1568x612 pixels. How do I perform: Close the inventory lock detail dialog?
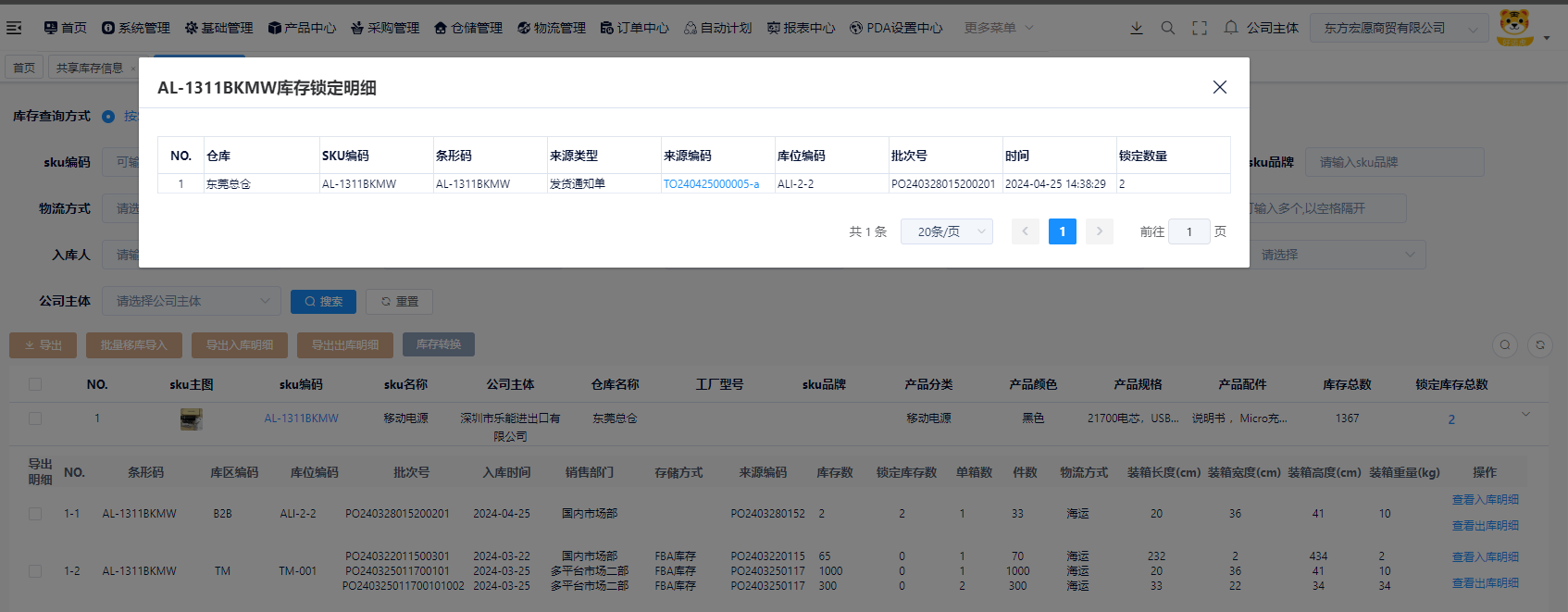tap(1220, 87)
